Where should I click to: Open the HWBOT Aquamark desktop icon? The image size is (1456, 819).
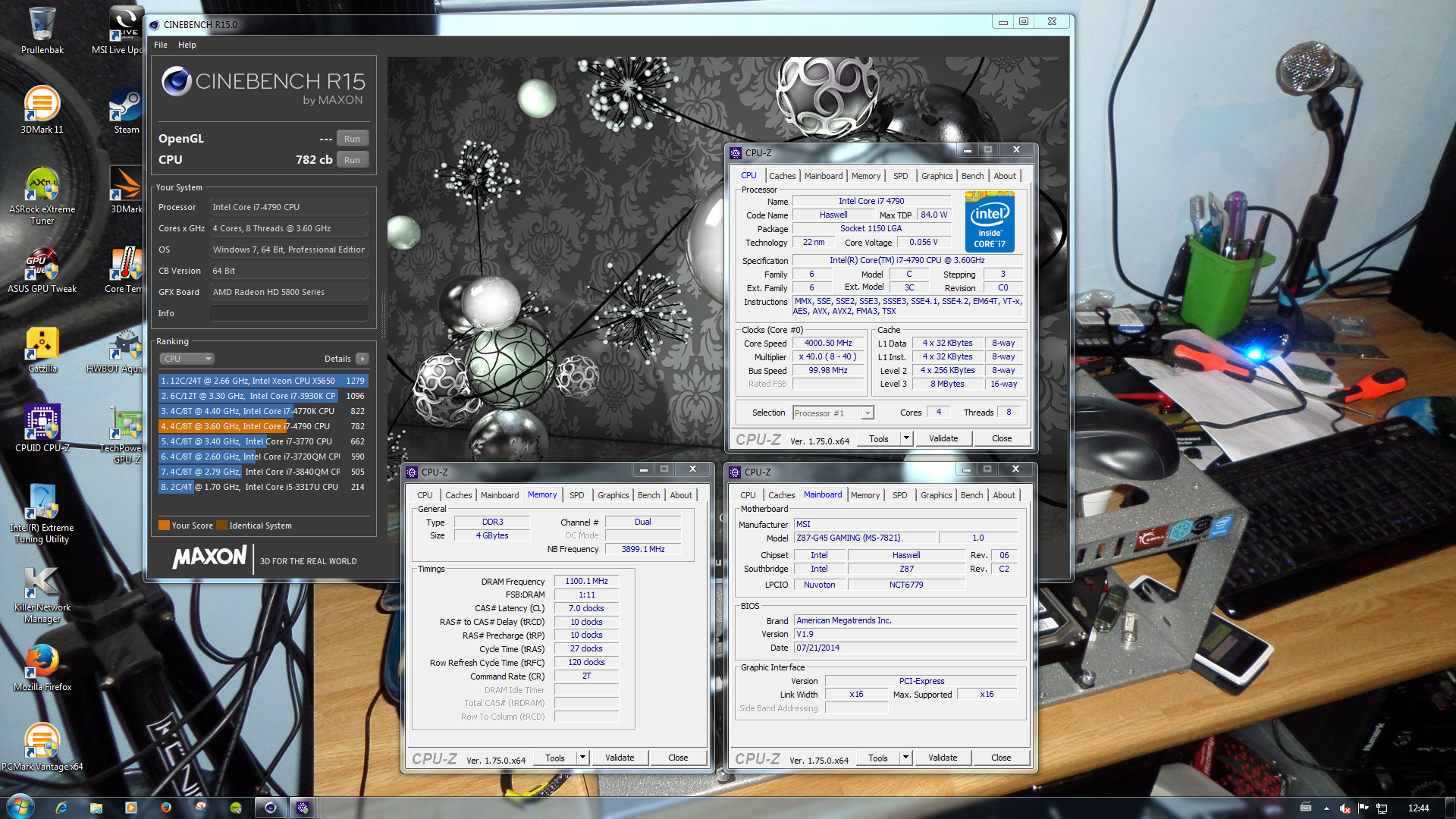(x=115, y=350)
